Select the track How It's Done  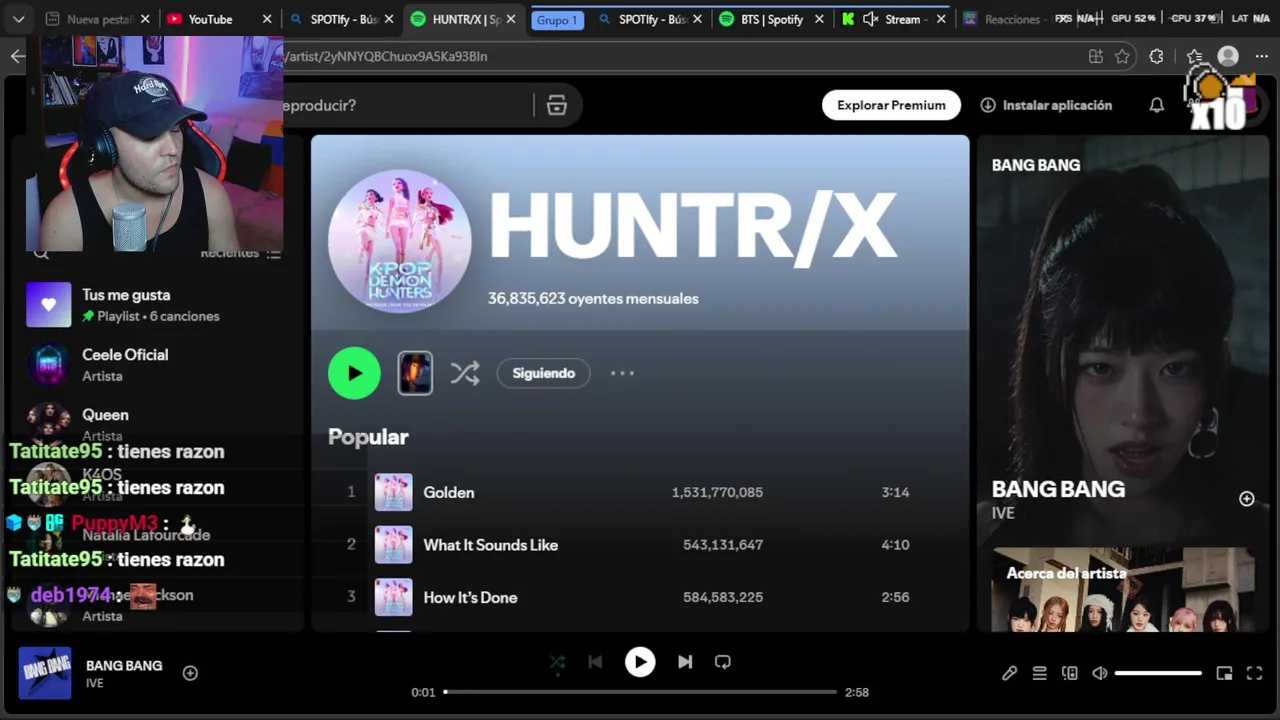[470, 597]
